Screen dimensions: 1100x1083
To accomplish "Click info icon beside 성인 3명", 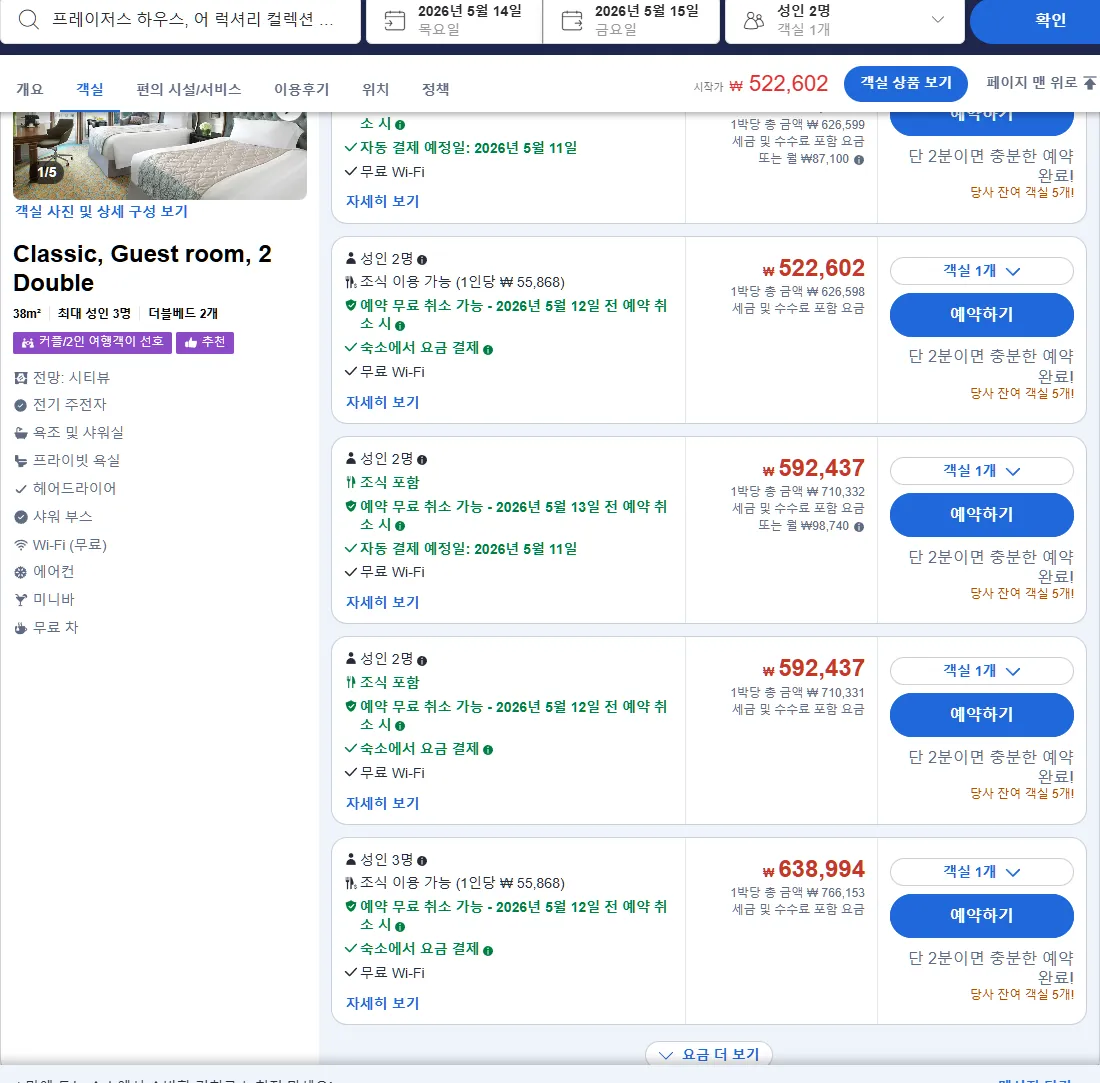I will (x=422, y=861).
